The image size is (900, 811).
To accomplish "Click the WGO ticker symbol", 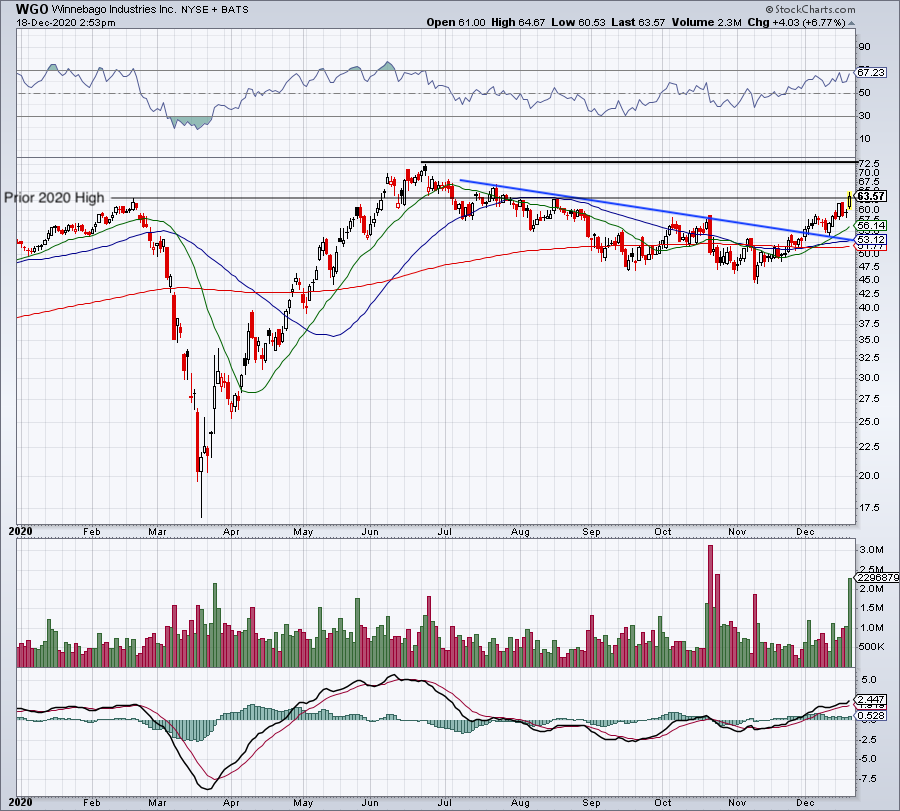I will 32,9.
